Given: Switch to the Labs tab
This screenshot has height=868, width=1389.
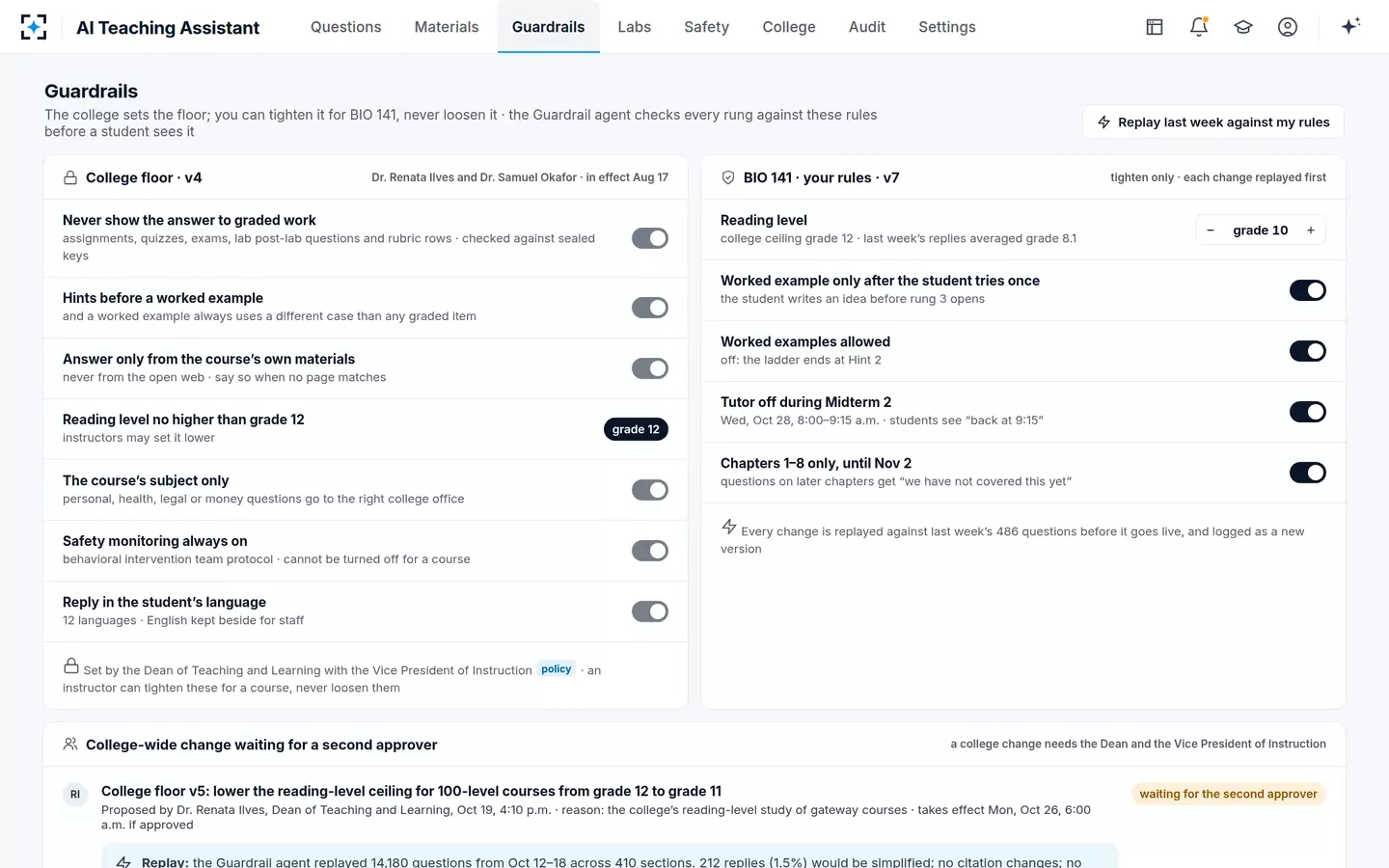Looking at the screenshot, I should [x=635, y=27].
